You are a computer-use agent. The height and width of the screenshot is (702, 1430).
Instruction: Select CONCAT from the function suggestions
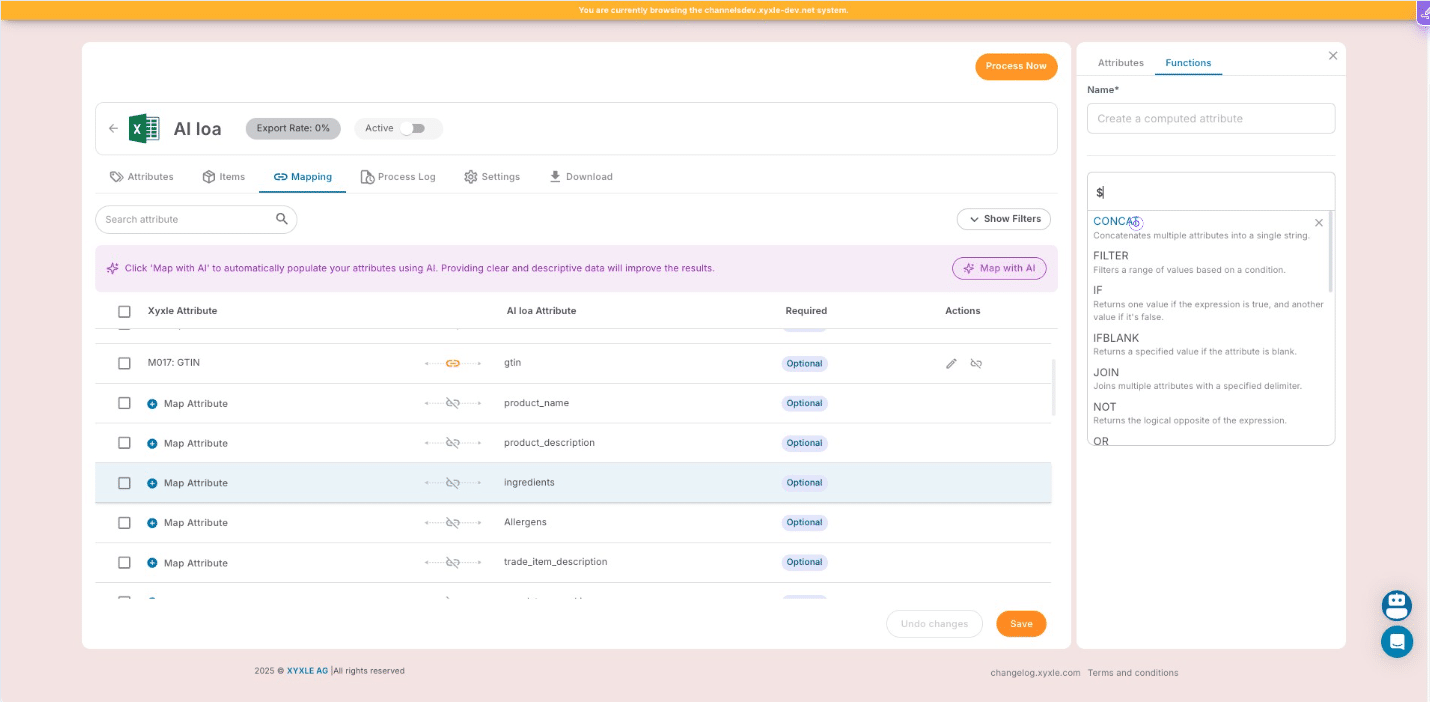coord(1115,222)
